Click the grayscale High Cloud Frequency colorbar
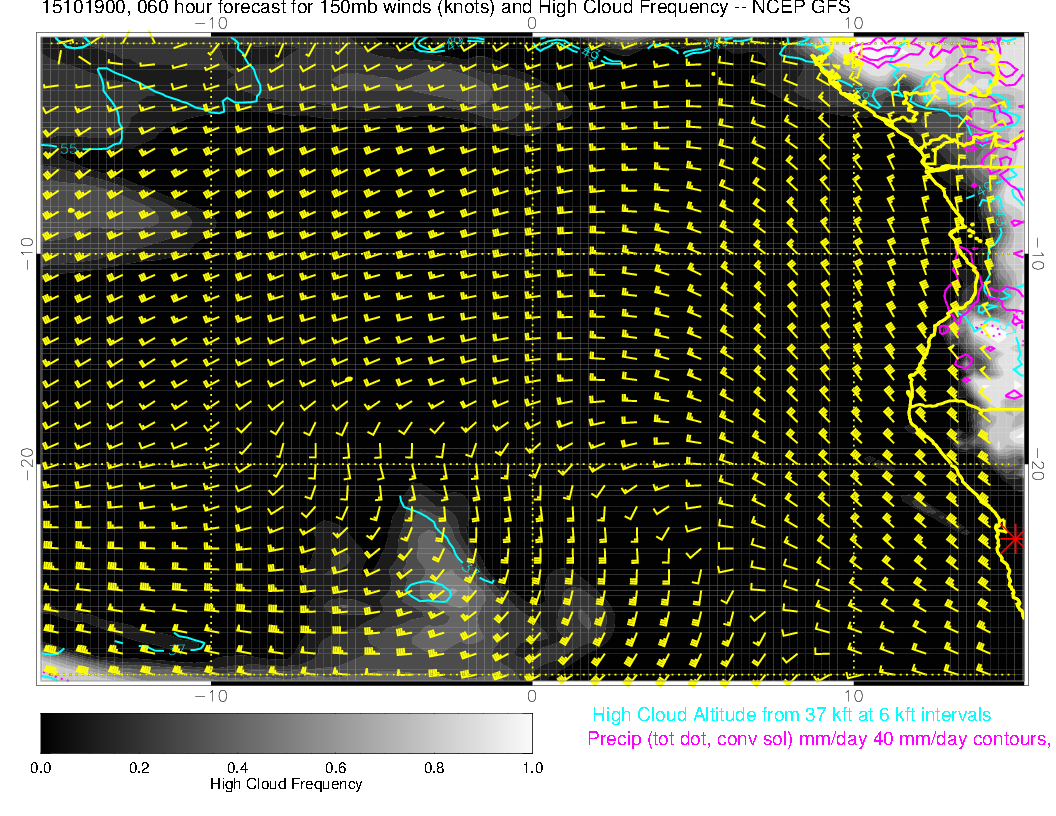This screenshot has height=816, width=1056. (286, 733)
